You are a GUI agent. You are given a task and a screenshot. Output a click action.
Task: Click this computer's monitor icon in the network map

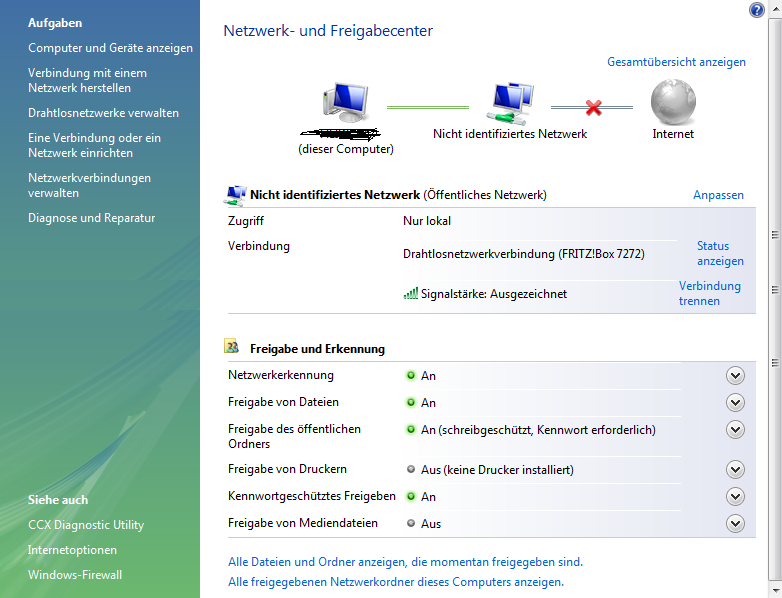[346, 102]
